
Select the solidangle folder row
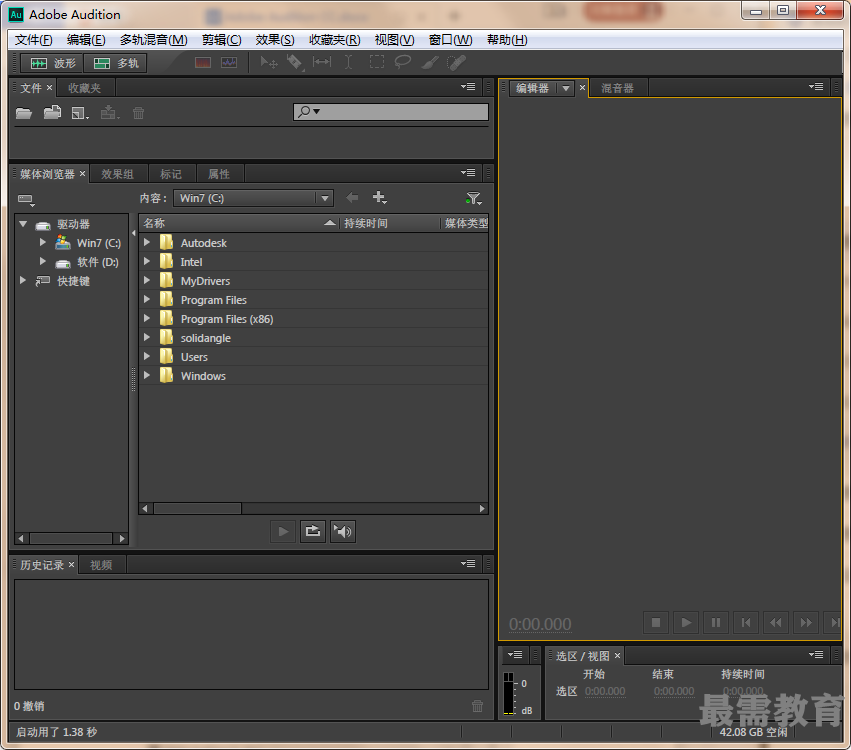click(x=314, y=338)
